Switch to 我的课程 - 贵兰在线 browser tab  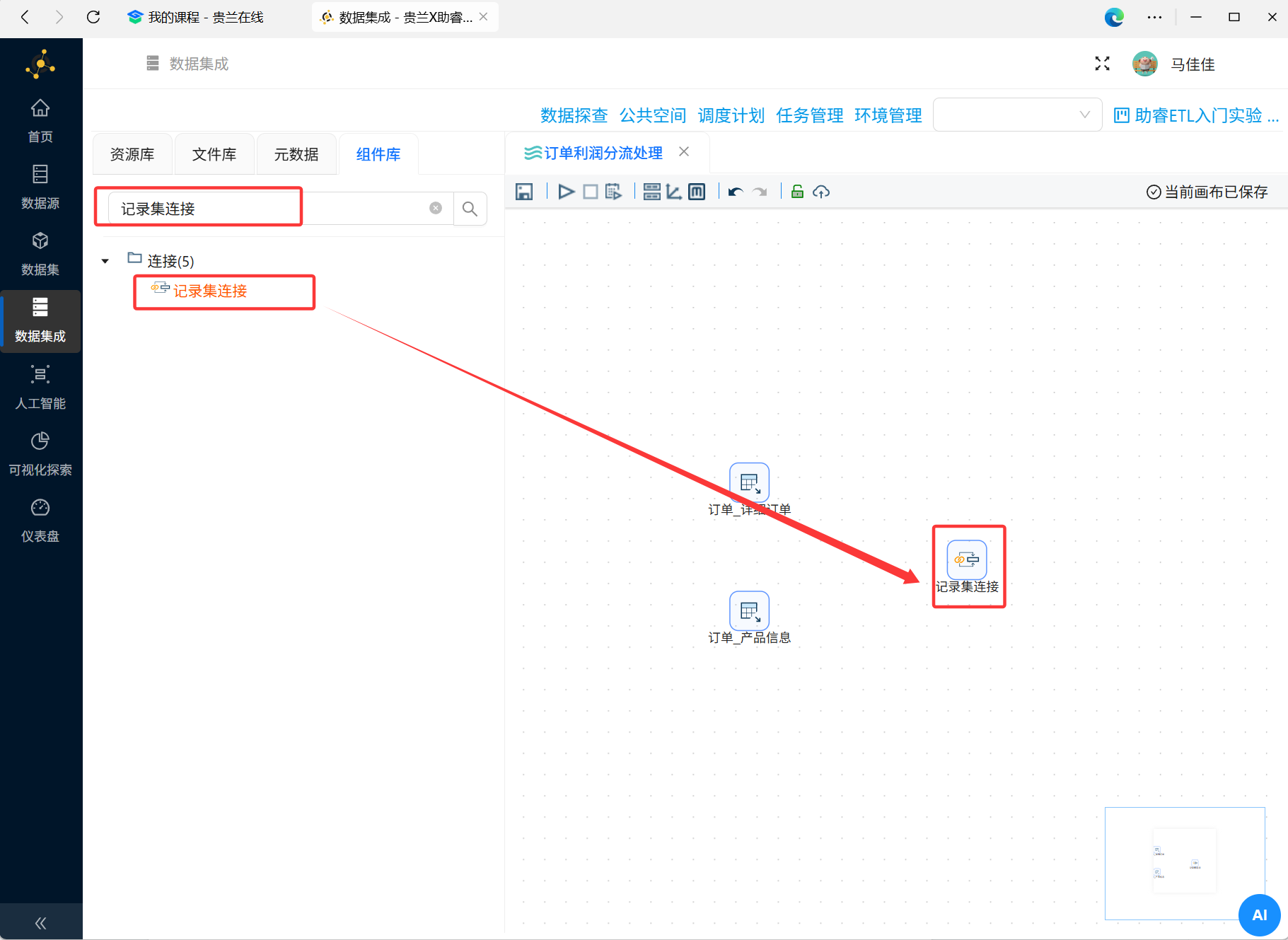point(196,17)
